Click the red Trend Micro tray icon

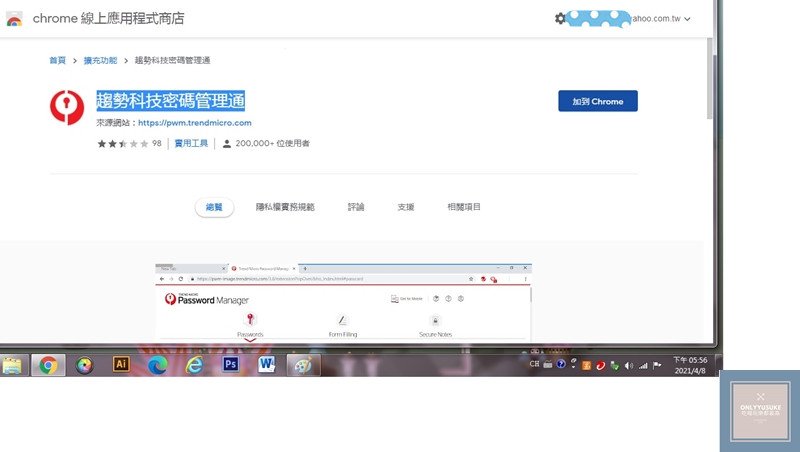[601, 366]
